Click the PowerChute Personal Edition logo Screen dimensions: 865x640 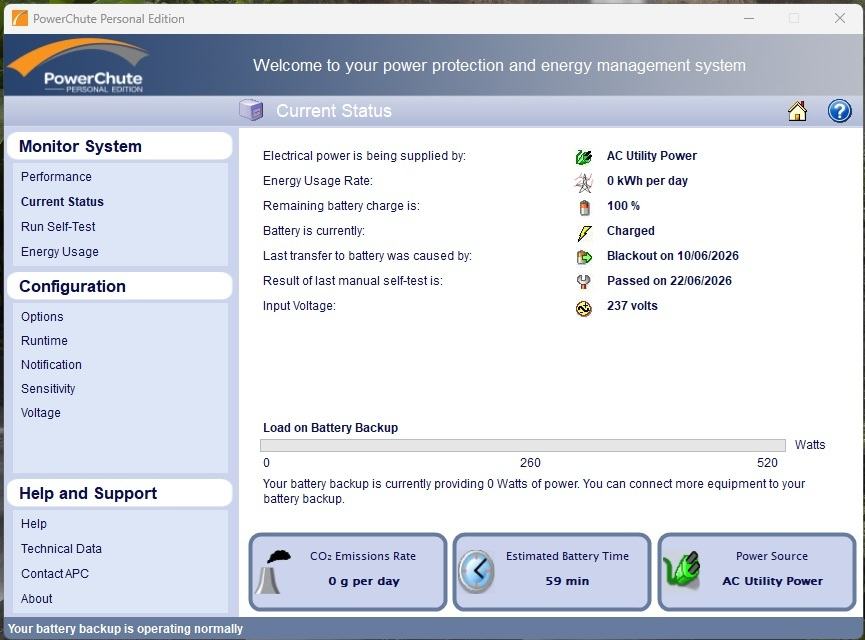tap(80, 65)
